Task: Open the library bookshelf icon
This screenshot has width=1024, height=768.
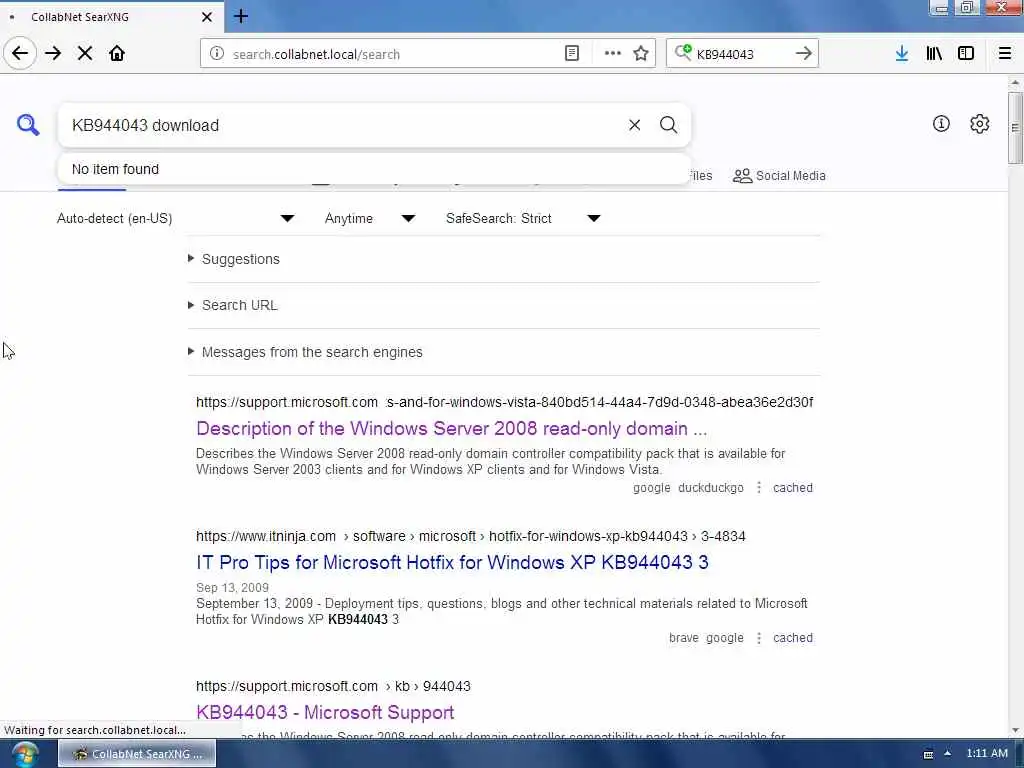Action: [x=934, y=54]
